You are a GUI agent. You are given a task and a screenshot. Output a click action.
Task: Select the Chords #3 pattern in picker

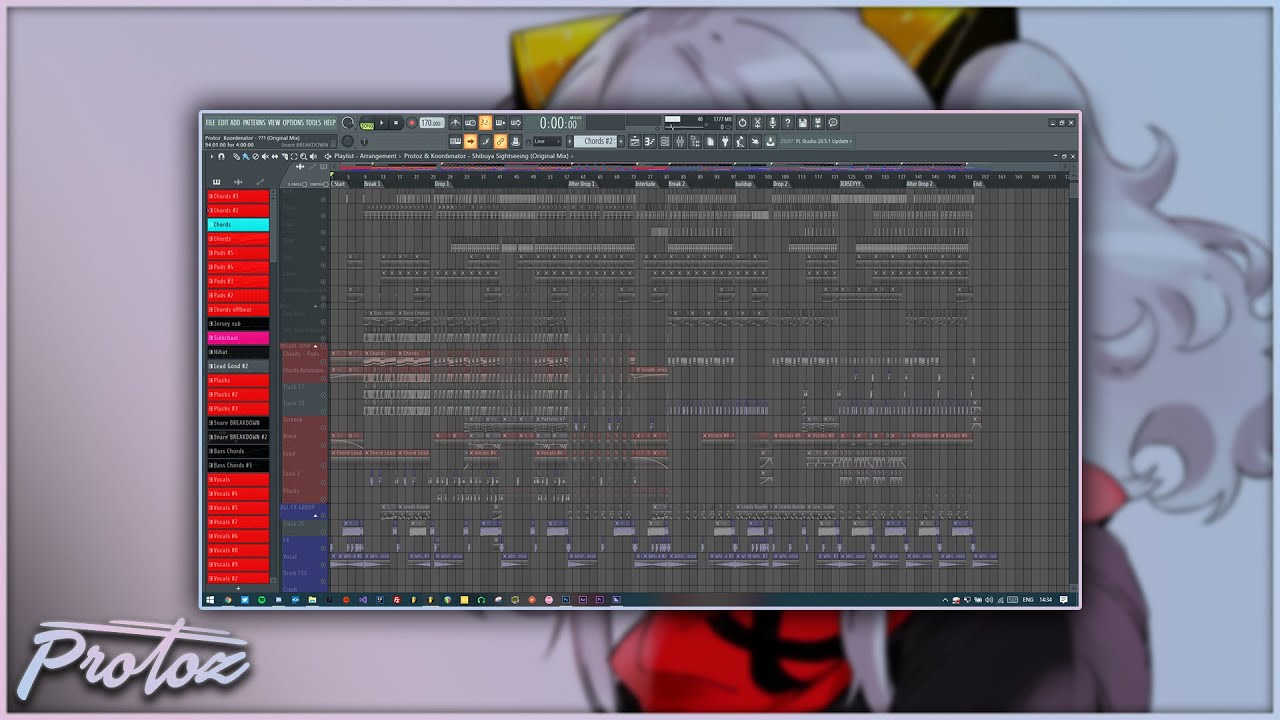click(238, 196)
